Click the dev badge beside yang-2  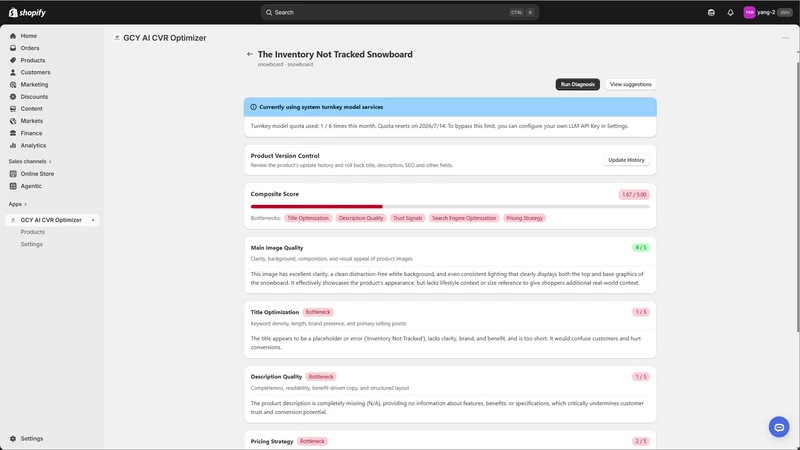(x=785, y=13)
